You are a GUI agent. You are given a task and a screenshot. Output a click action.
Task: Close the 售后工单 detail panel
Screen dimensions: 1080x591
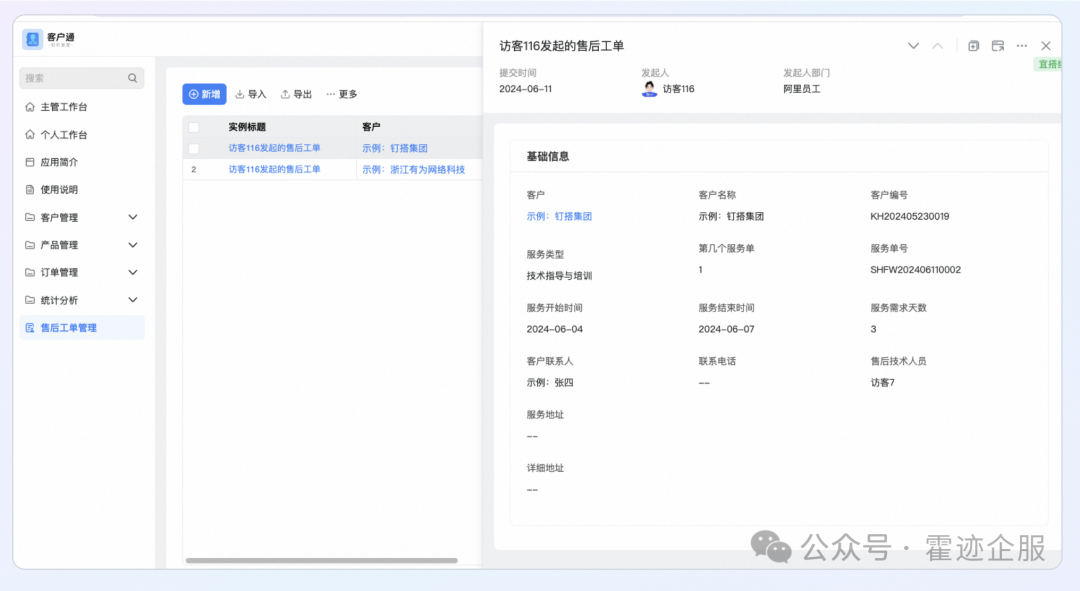1046,46
